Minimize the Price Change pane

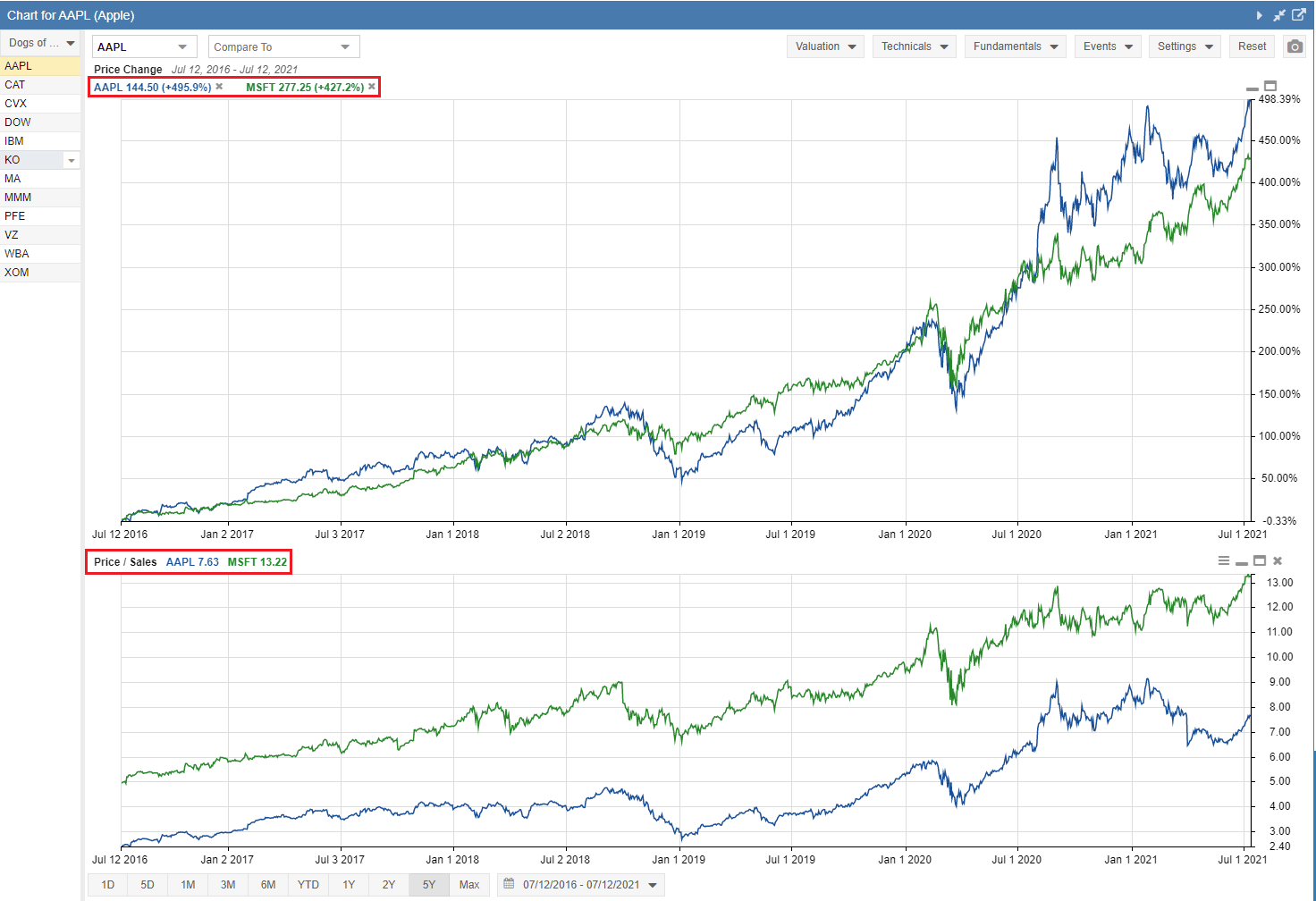click(x=1252, y=88)
